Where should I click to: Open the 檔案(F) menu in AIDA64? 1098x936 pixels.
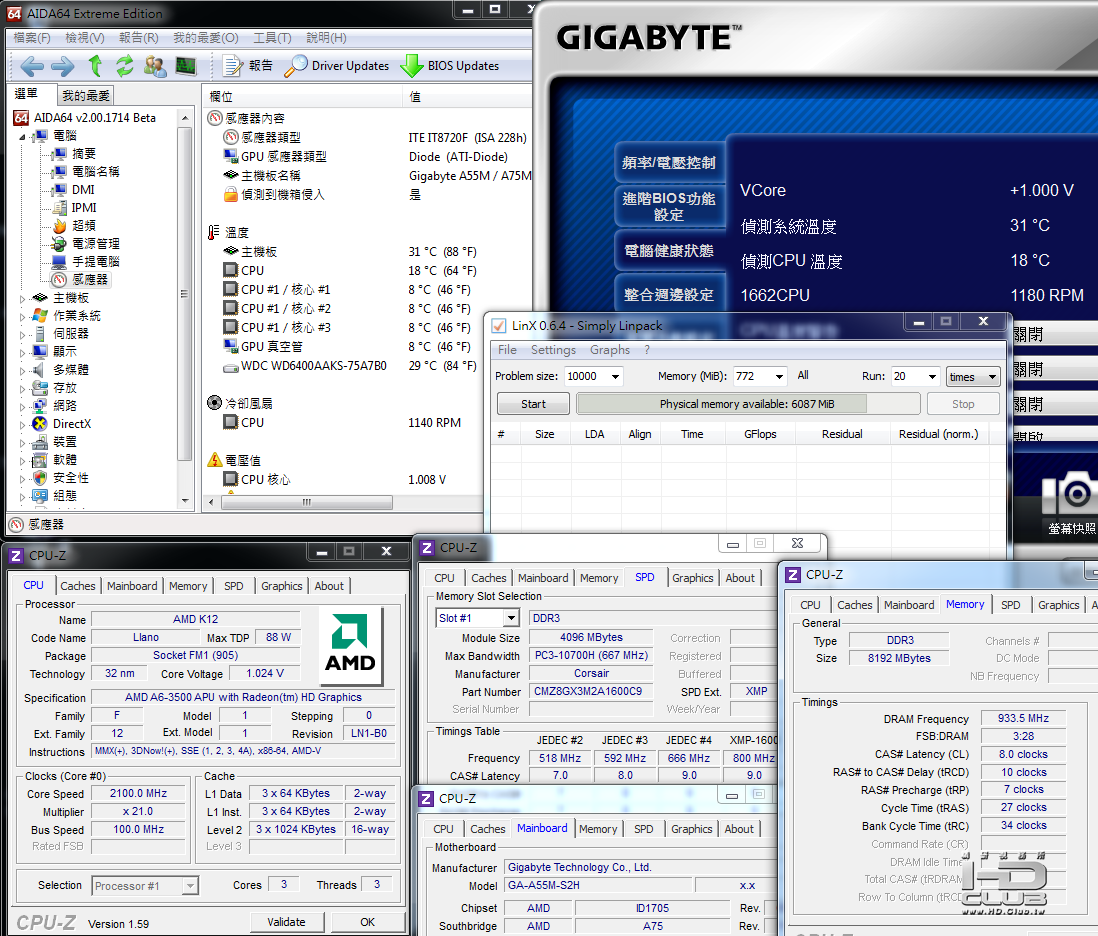[32, 38]
